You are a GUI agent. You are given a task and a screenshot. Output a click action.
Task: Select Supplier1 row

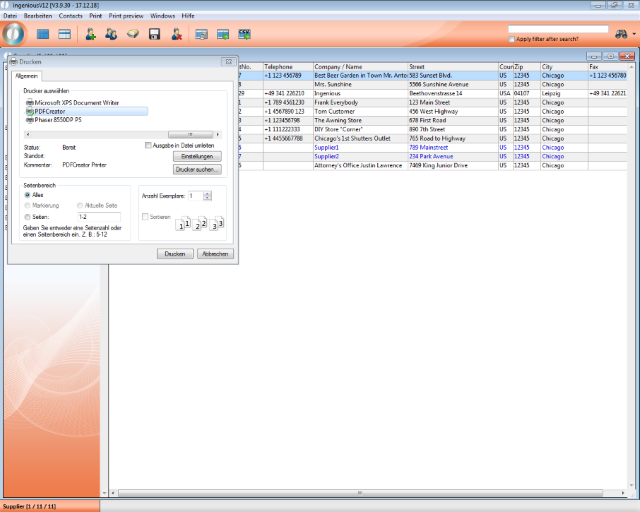[x=433, y=147]
